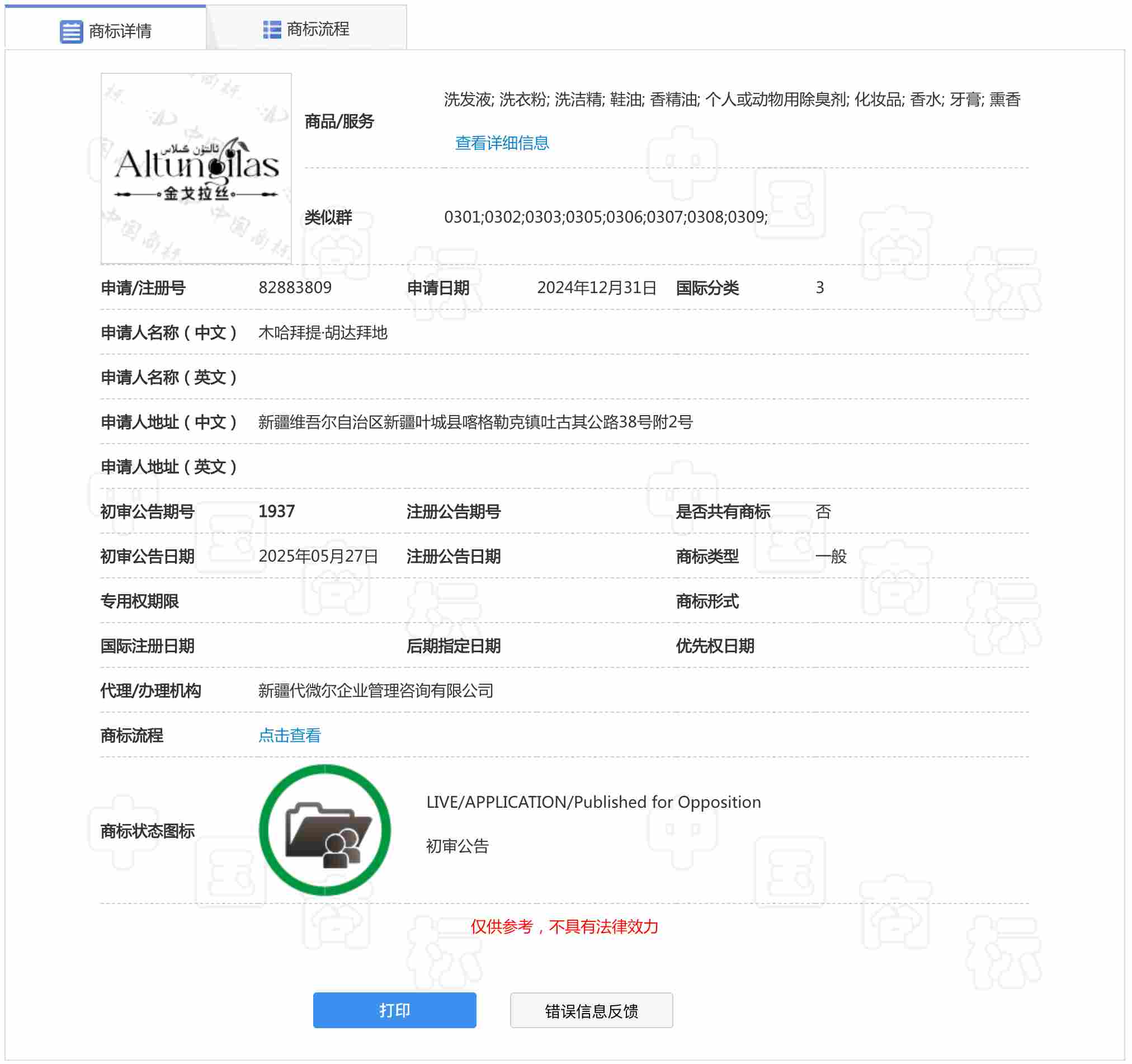Click 点击查看 trademark process link
The height and width of the screenshot is (1064, 1132).
(x=289, y=736)
